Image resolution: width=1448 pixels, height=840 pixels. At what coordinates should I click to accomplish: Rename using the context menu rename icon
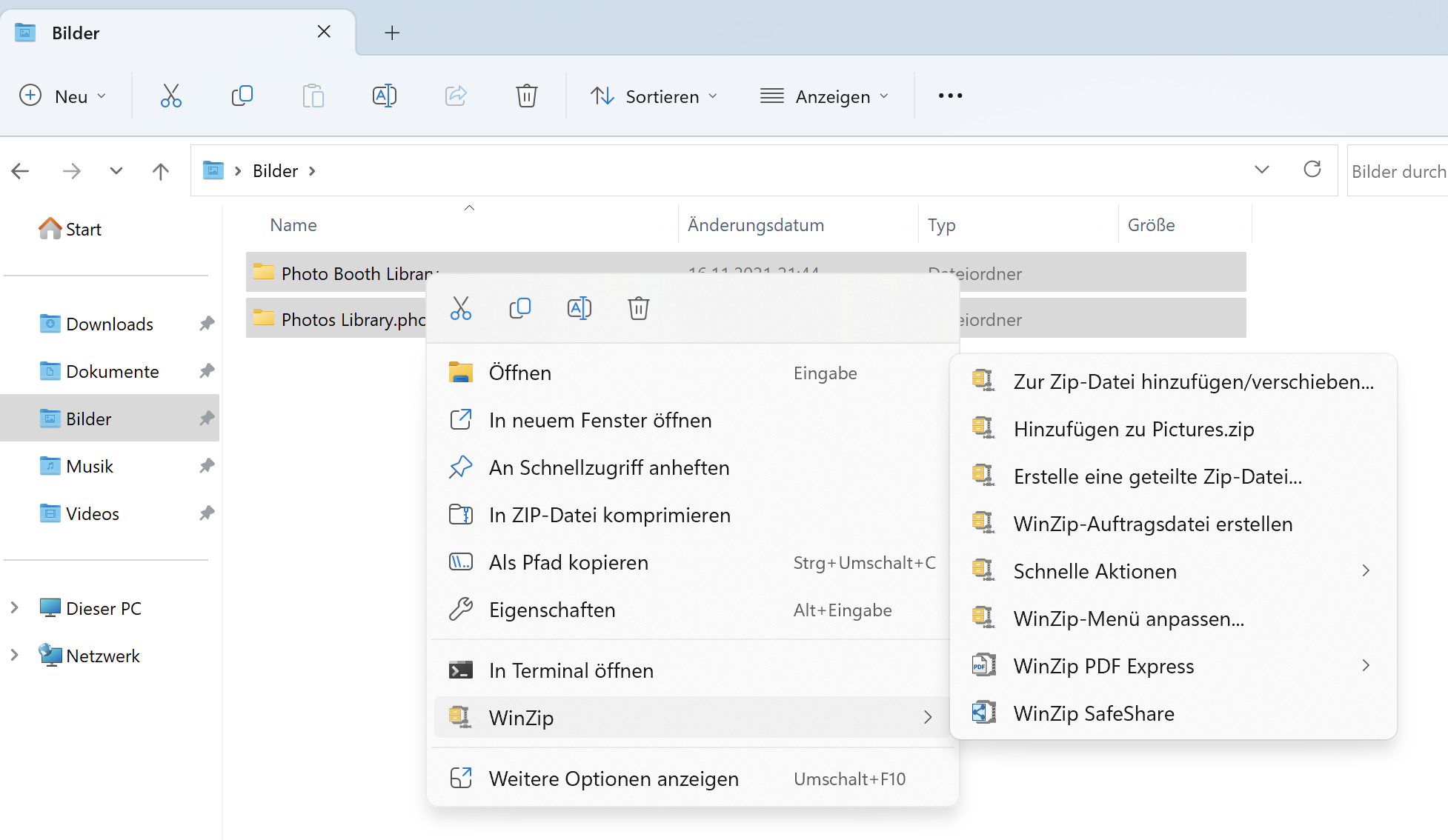tap(579, 308)
